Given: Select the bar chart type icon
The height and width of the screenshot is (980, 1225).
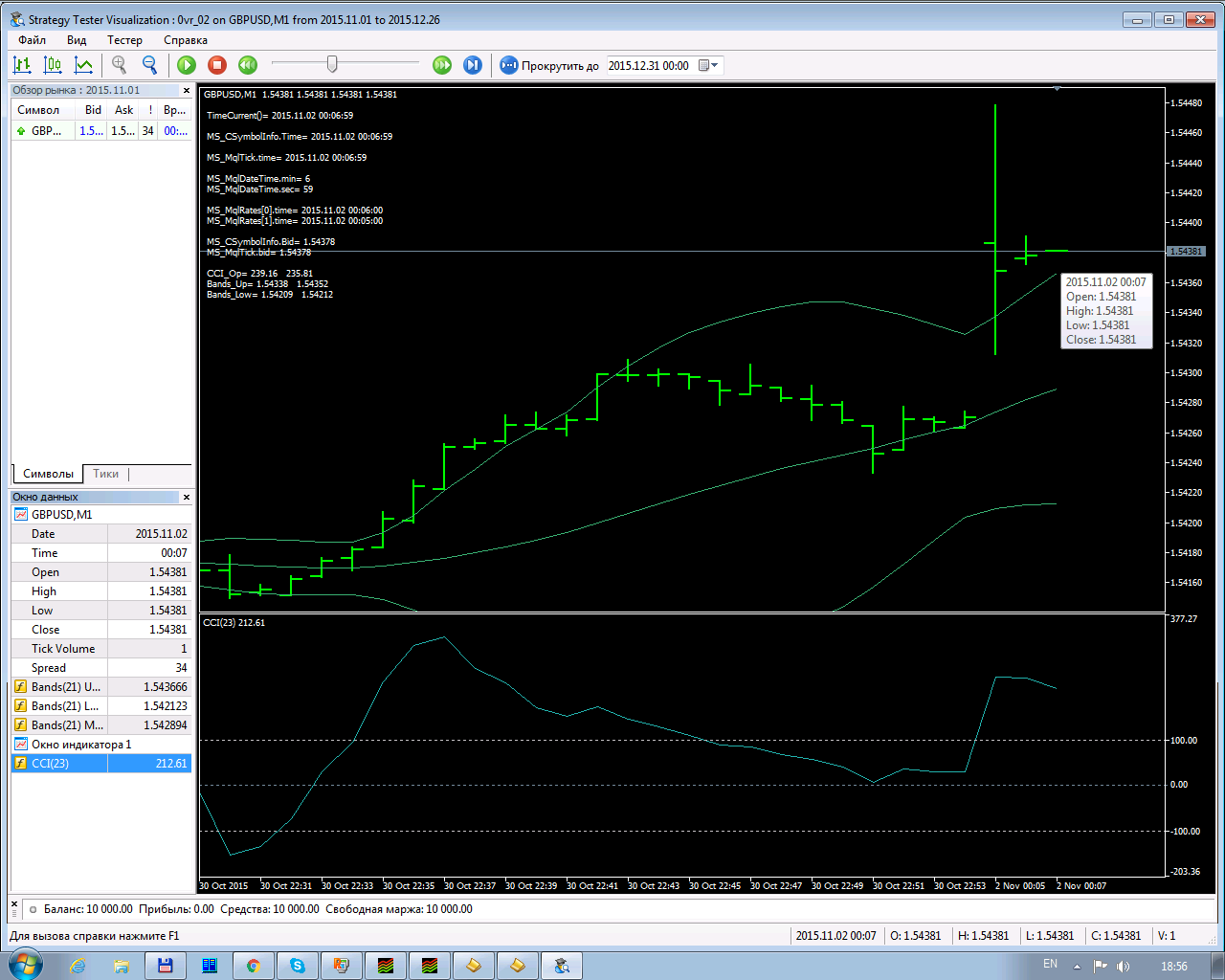Looking at the screenshot, I should 22,65.
